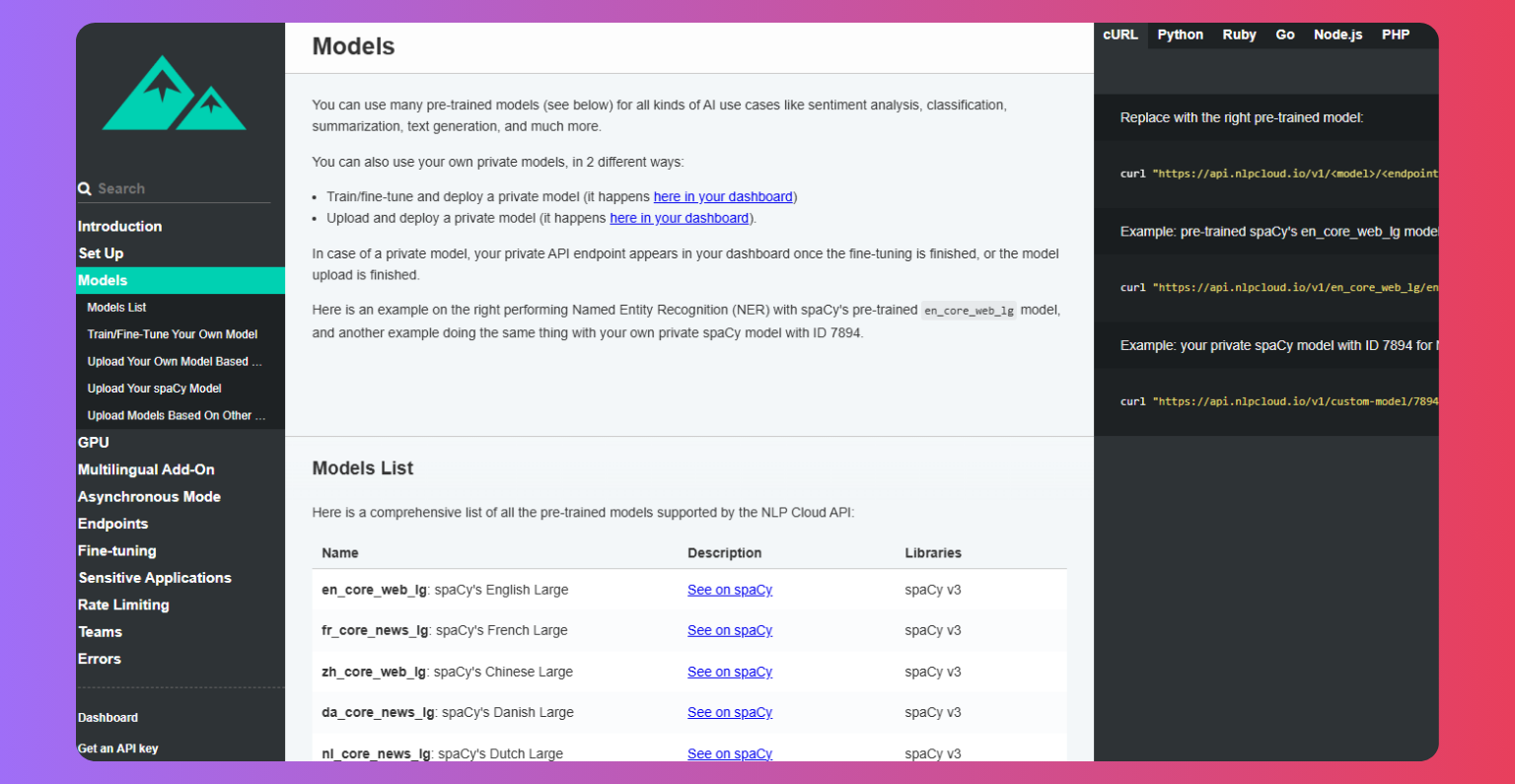Screen dimensions: 1515x784
Task: Click the Name column header
Action: click(x=340, y=553)
